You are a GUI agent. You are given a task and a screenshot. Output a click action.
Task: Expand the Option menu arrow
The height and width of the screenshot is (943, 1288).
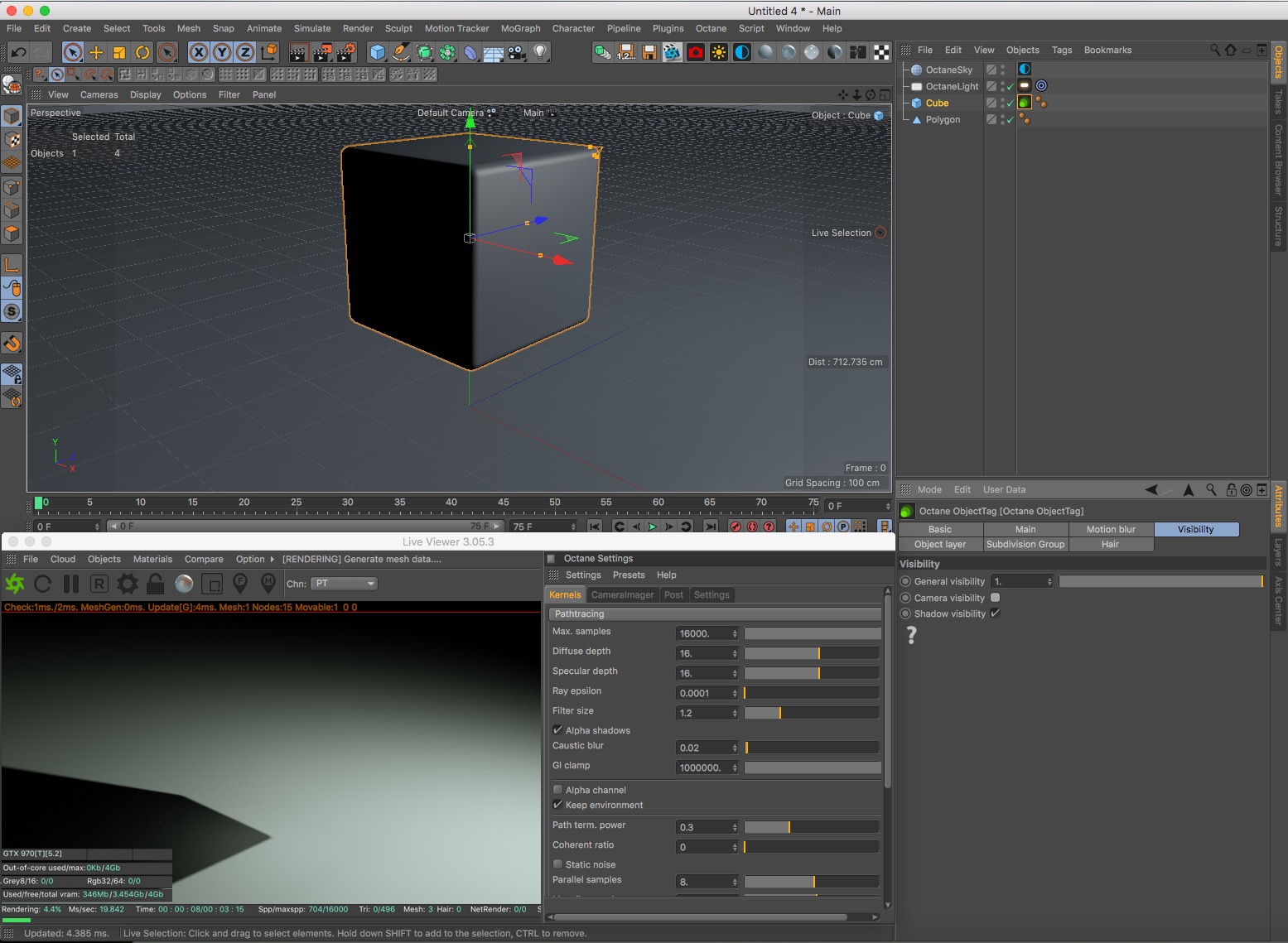pos(272,560)
